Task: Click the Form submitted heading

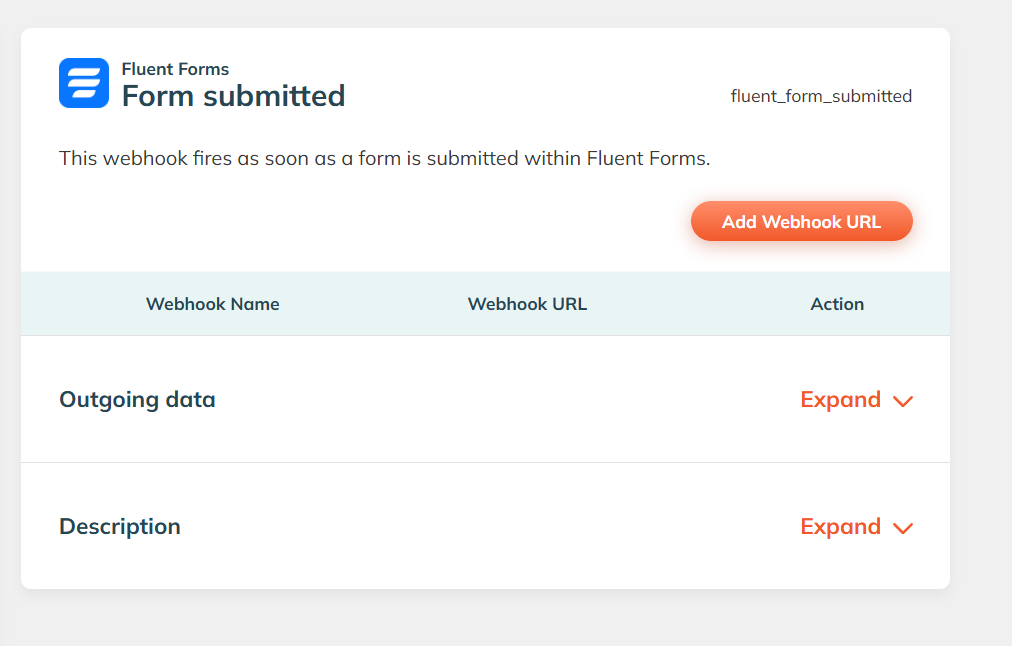Action: 234,96
